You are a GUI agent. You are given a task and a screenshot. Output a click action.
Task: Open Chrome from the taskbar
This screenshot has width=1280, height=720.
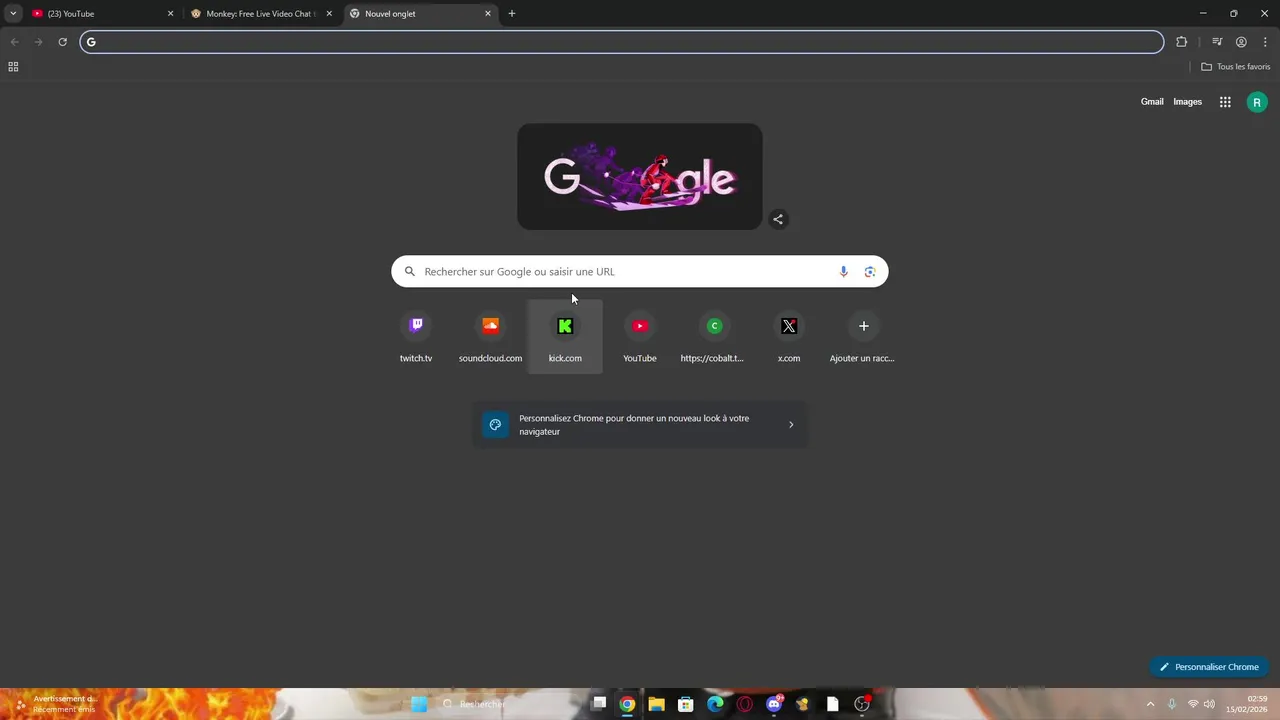point(627,704)
